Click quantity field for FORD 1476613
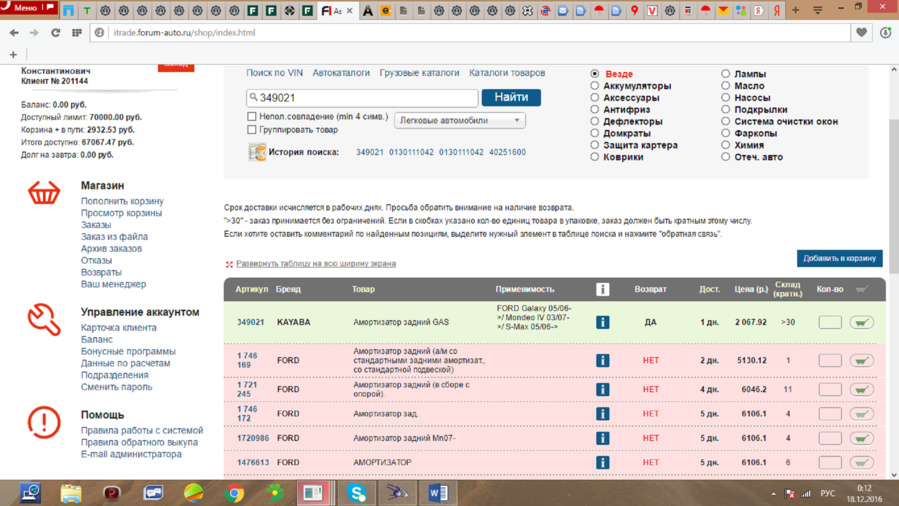 pos(830,462)
